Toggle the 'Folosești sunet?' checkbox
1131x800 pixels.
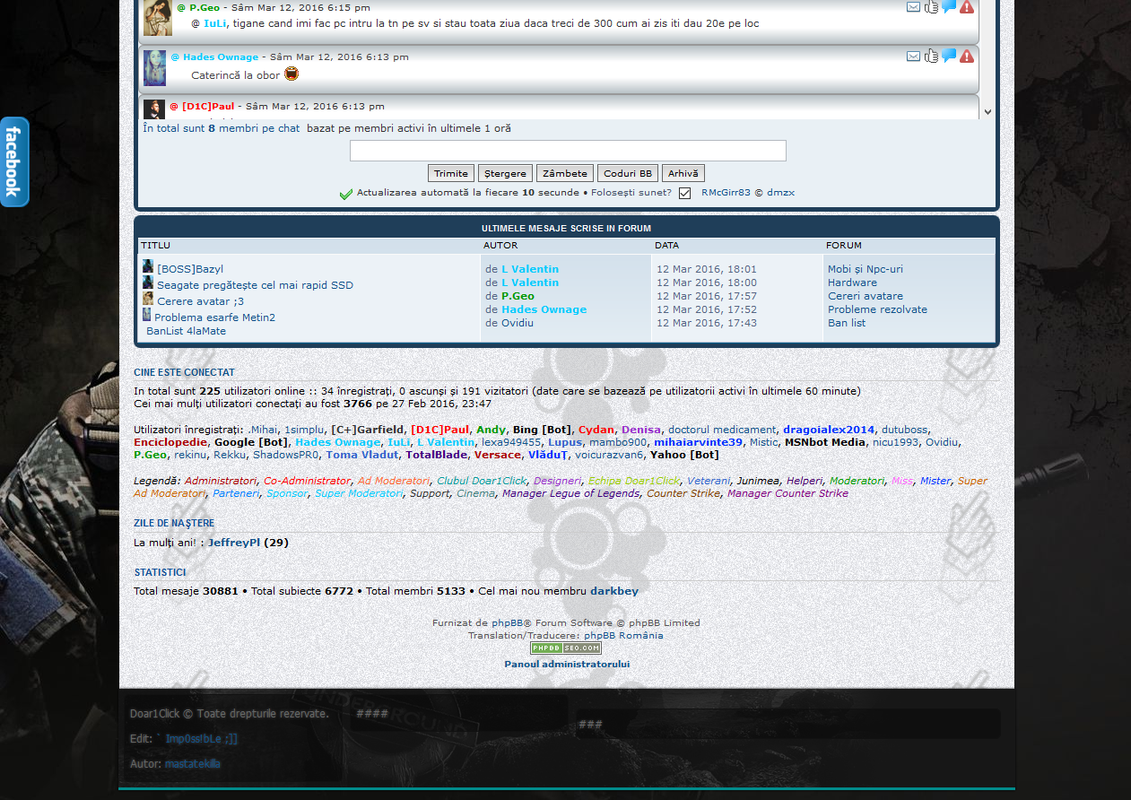(x=685, y=193)
